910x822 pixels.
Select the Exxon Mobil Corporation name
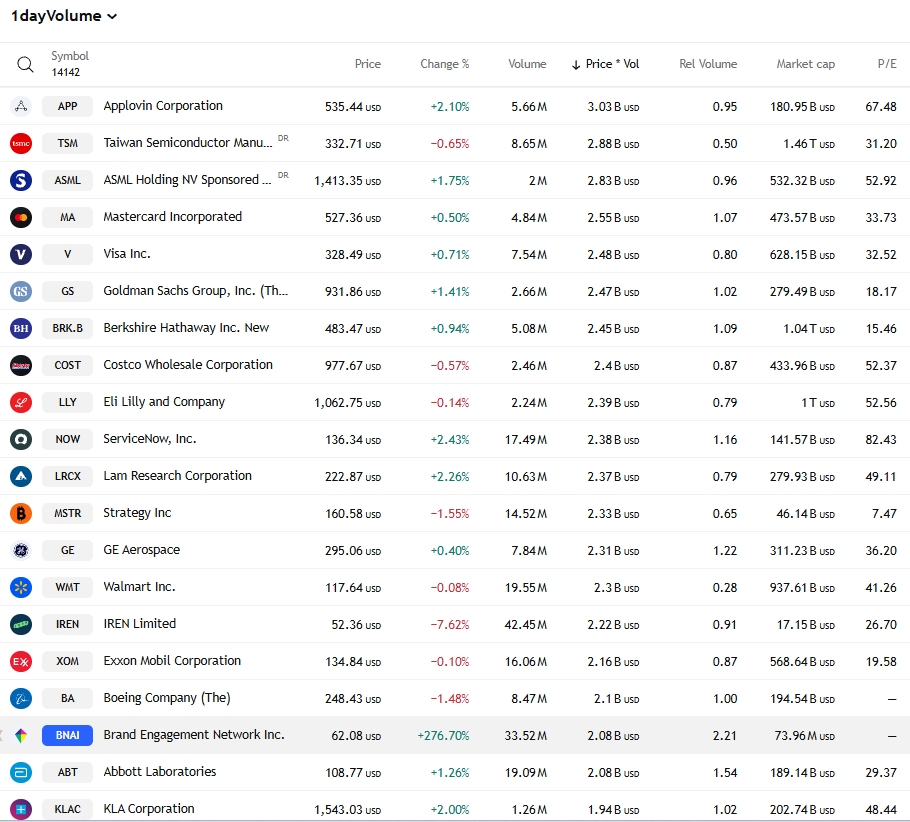[172, 661]
